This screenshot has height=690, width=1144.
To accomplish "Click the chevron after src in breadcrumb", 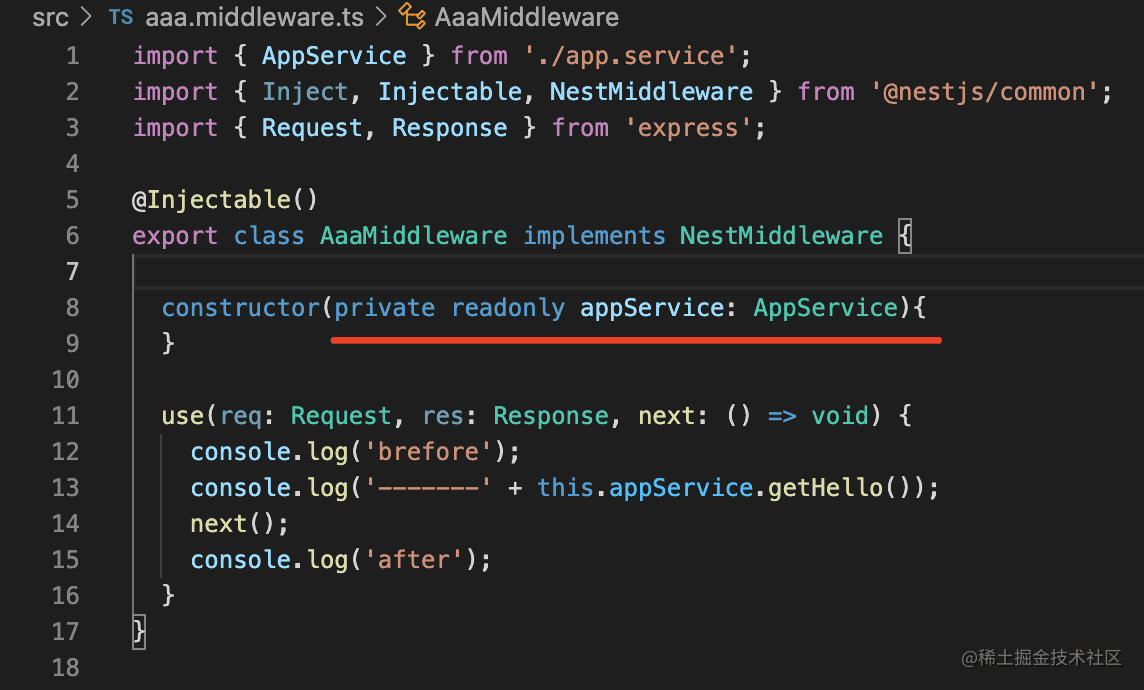I will [87, 18].
